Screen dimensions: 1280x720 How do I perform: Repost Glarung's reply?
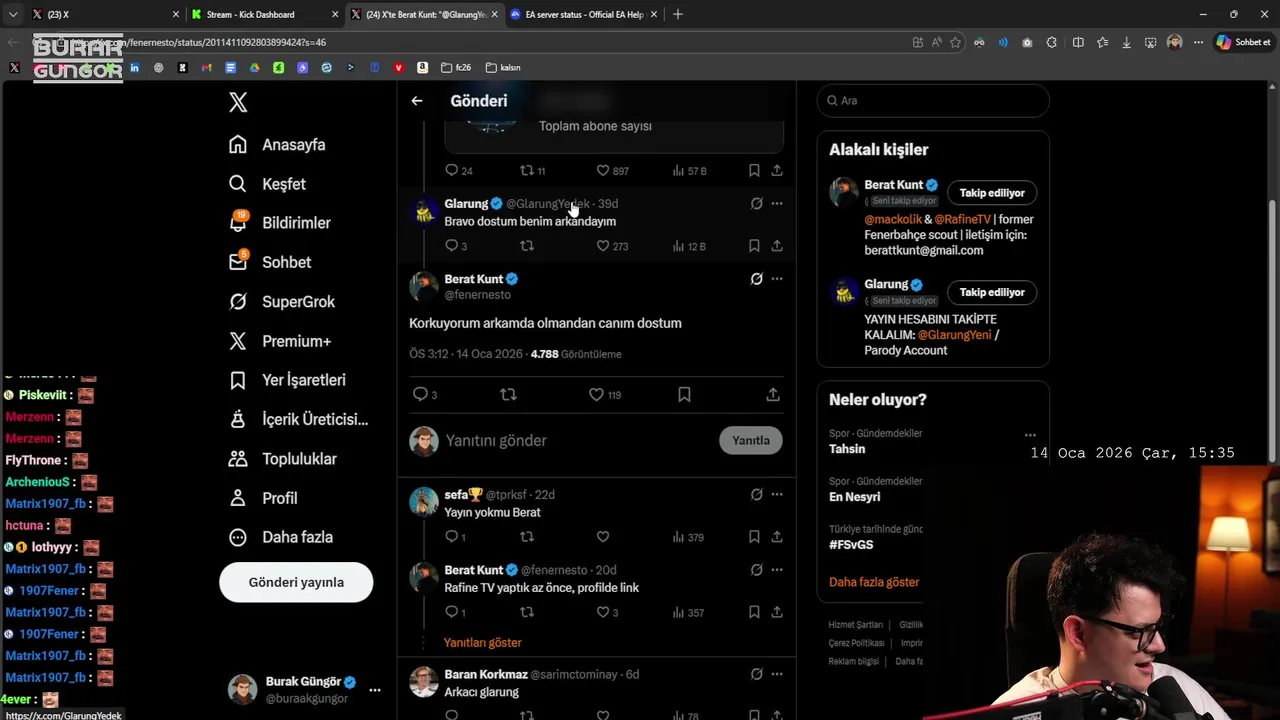(x=527, y=246)
